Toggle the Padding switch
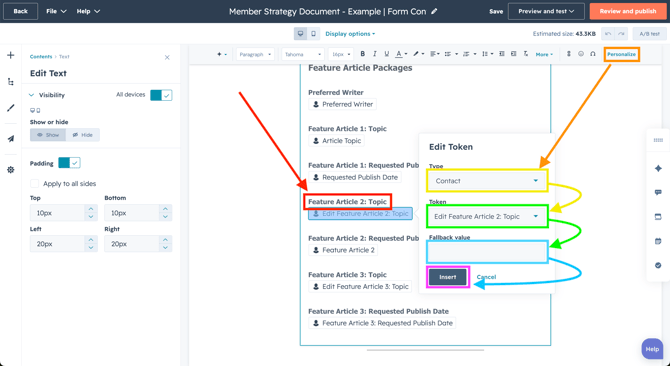Screen dimensions: 670x366 [x=69, y=163]
